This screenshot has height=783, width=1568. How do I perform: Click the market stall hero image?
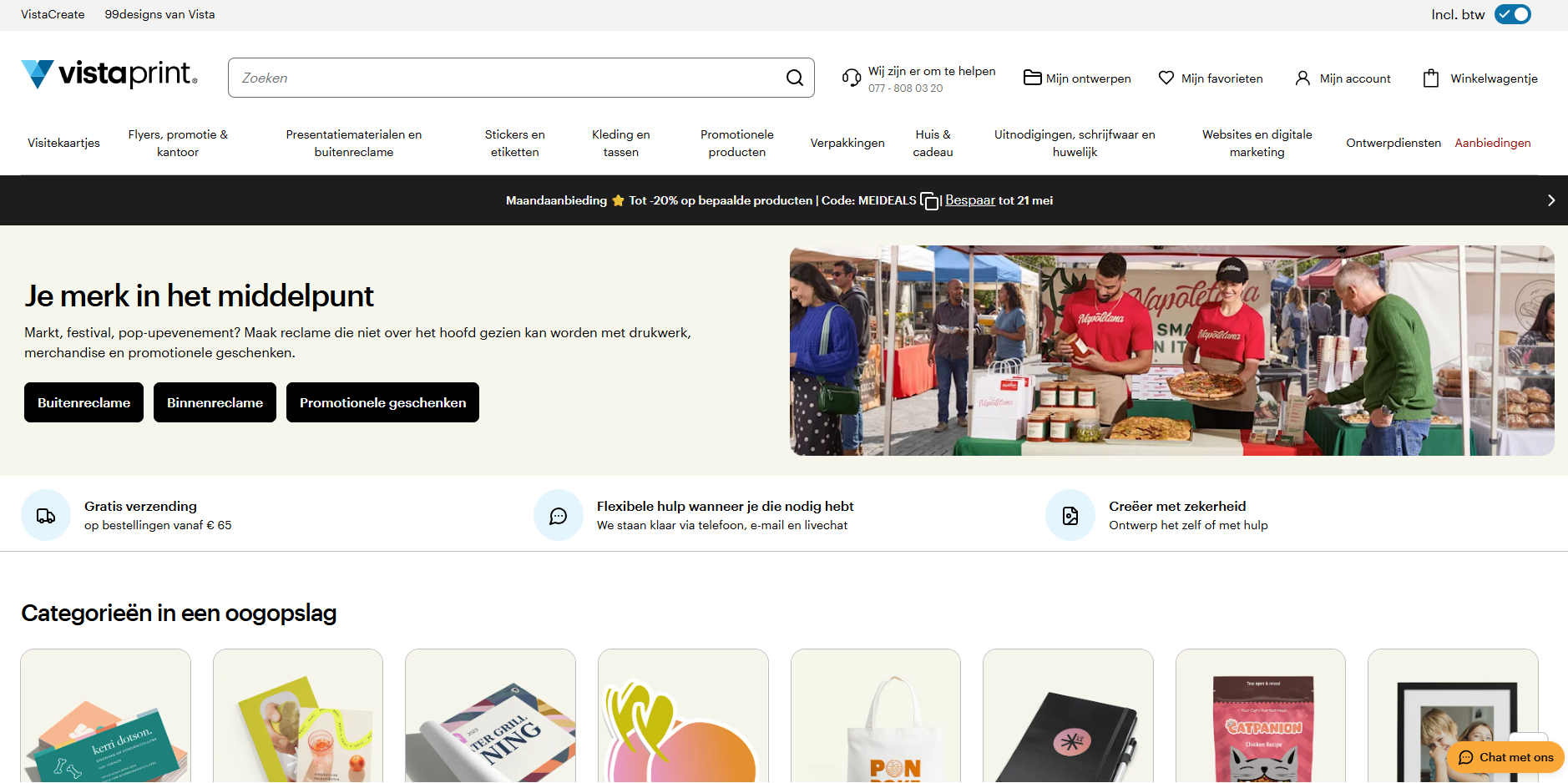tap(1172, 351)
